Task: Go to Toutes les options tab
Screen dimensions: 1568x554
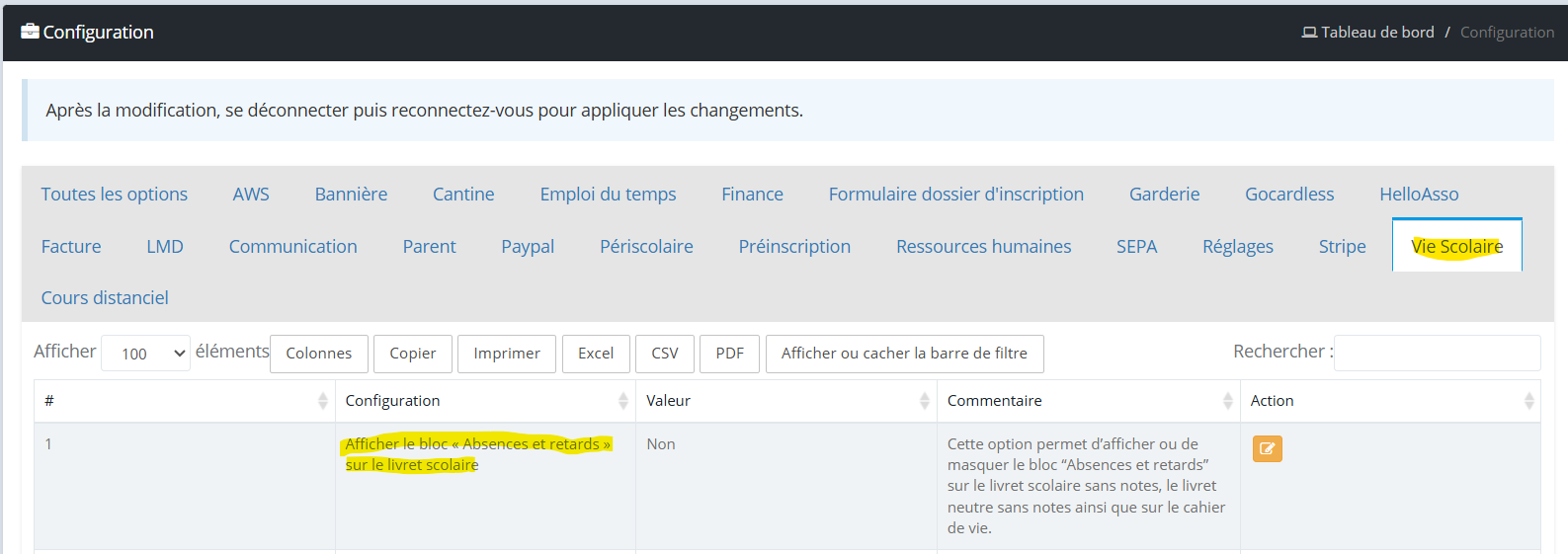Action: tap(115, 195)
